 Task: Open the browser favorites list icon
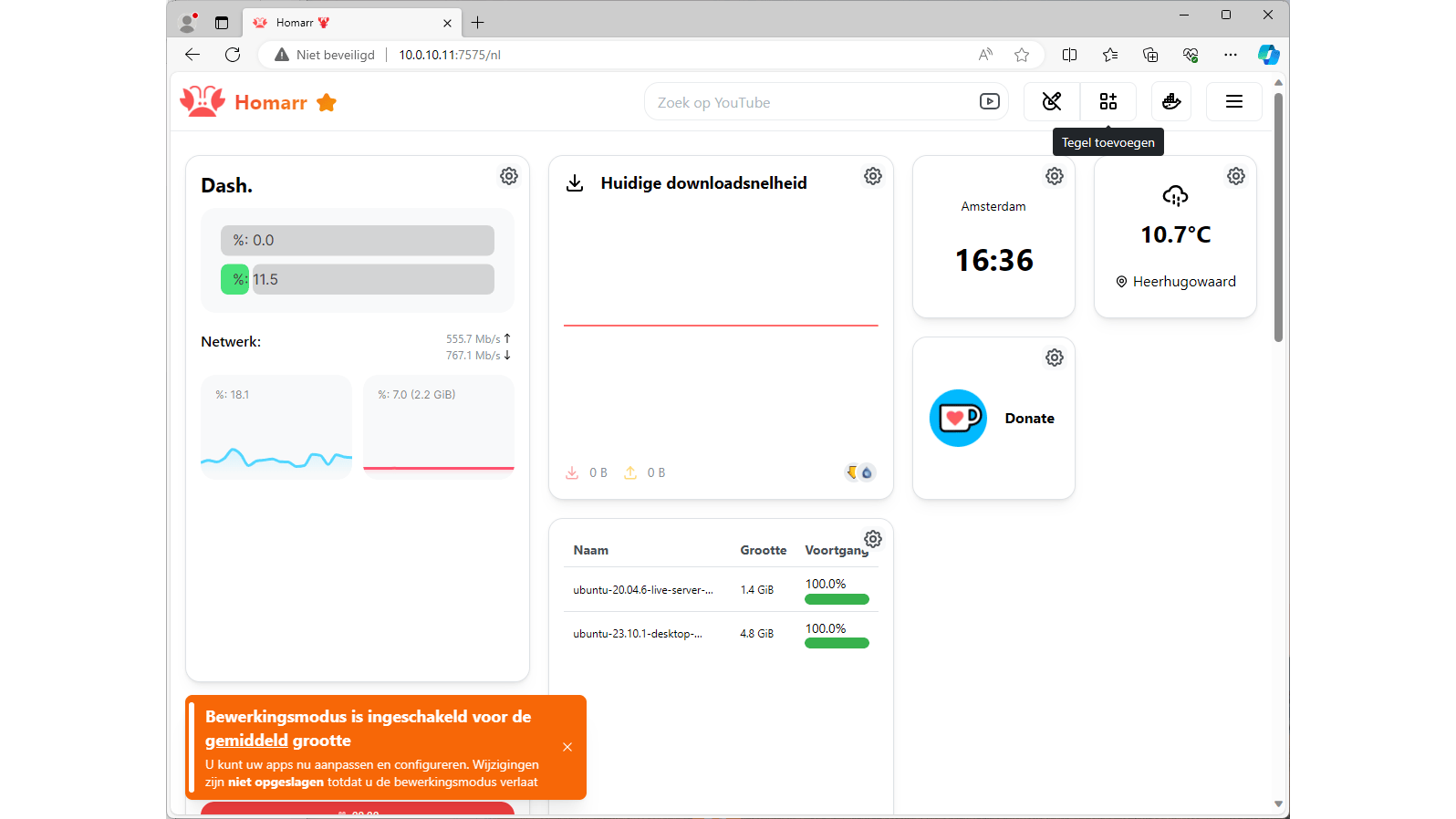[1110, 55]
